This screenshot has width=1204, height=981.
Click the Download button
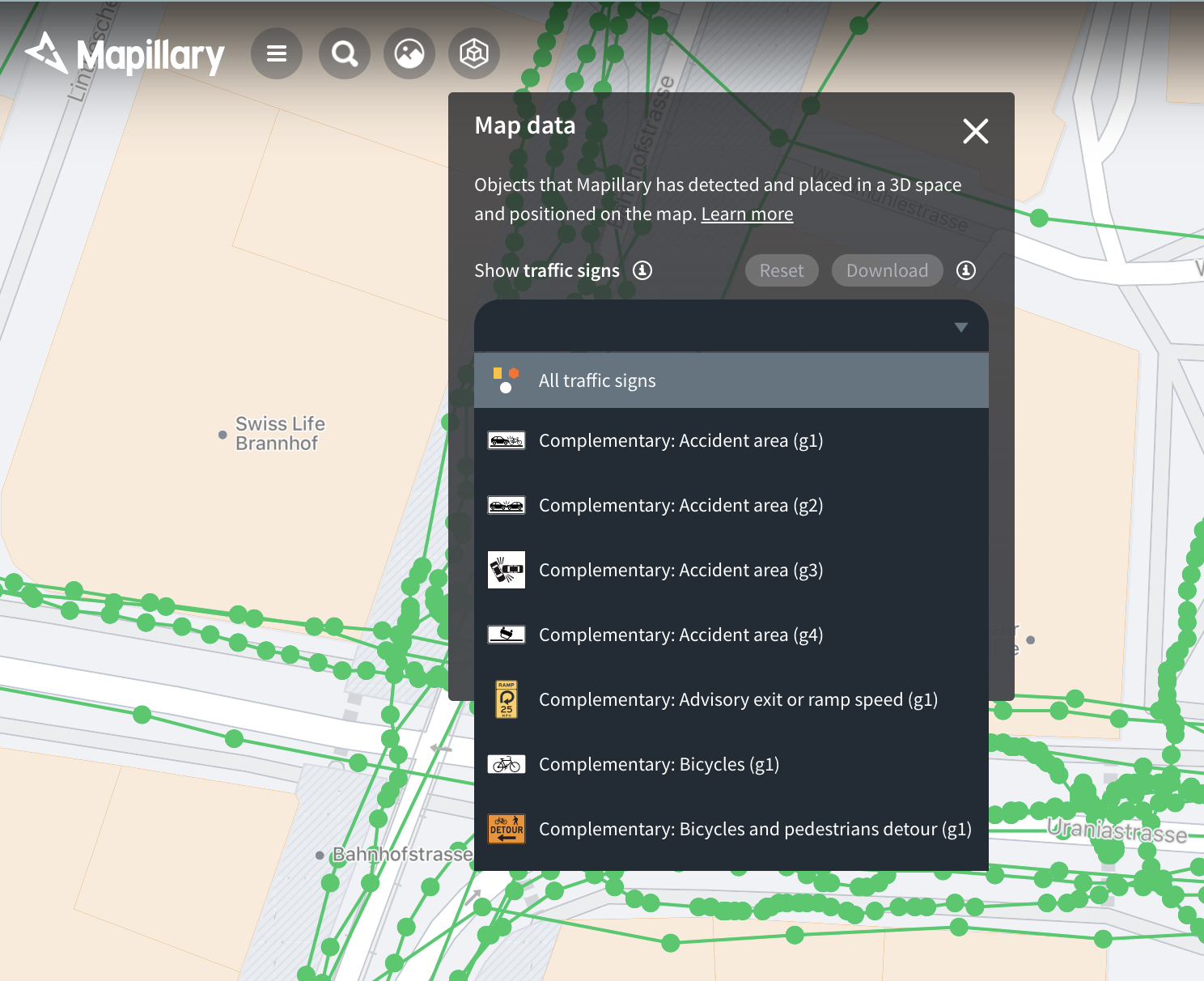tap(887, 270)
